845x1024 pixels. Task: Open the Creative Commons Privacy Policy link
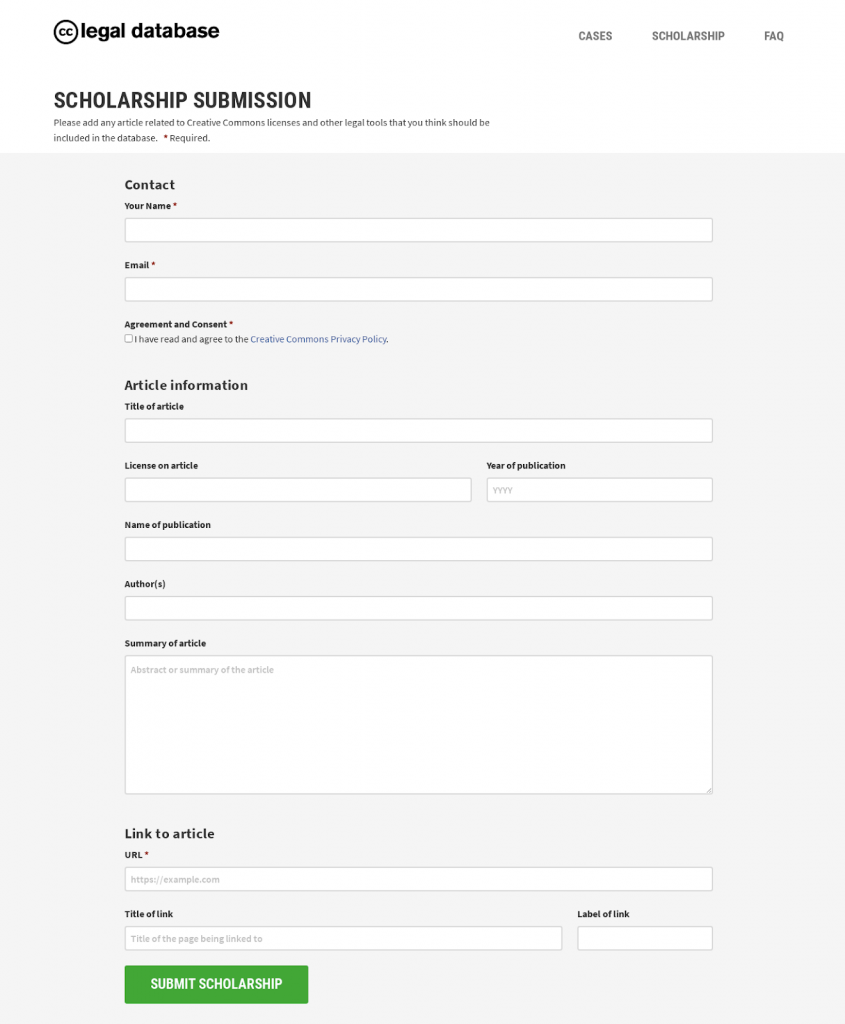tap(318, 339)
